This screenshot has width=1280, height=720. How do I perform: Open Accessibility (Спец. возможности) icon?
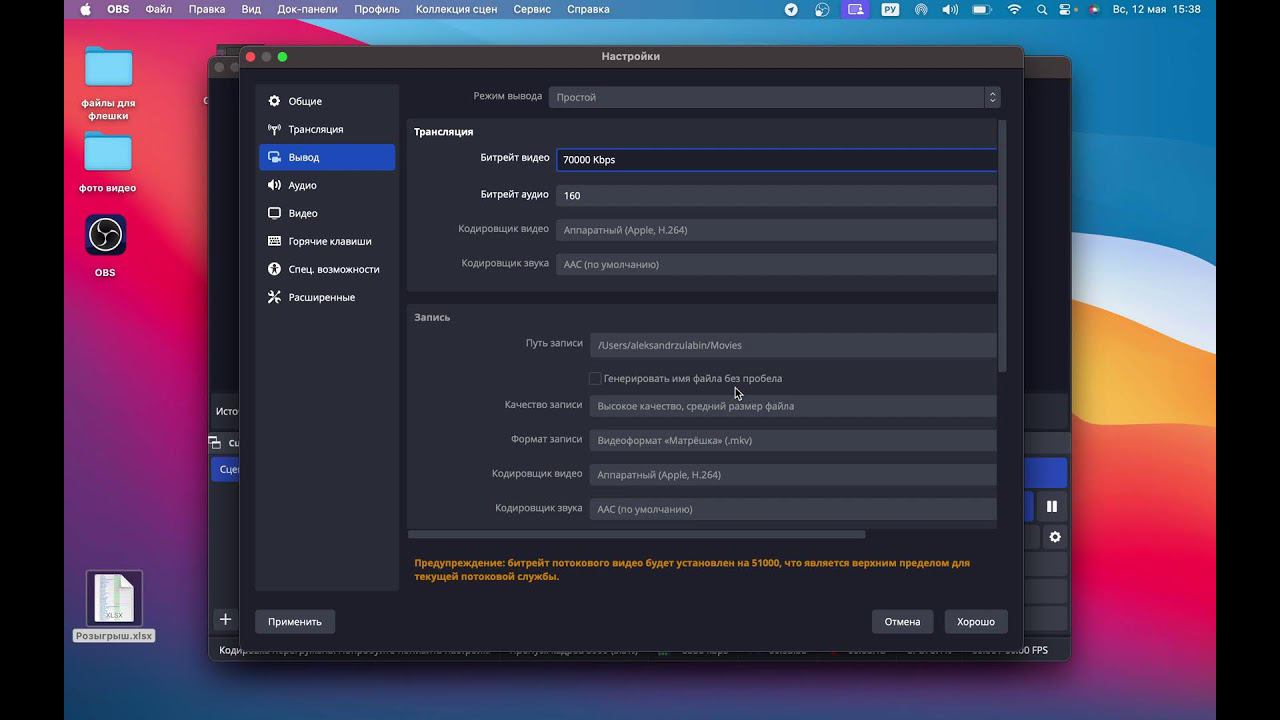tap(274, 269)
